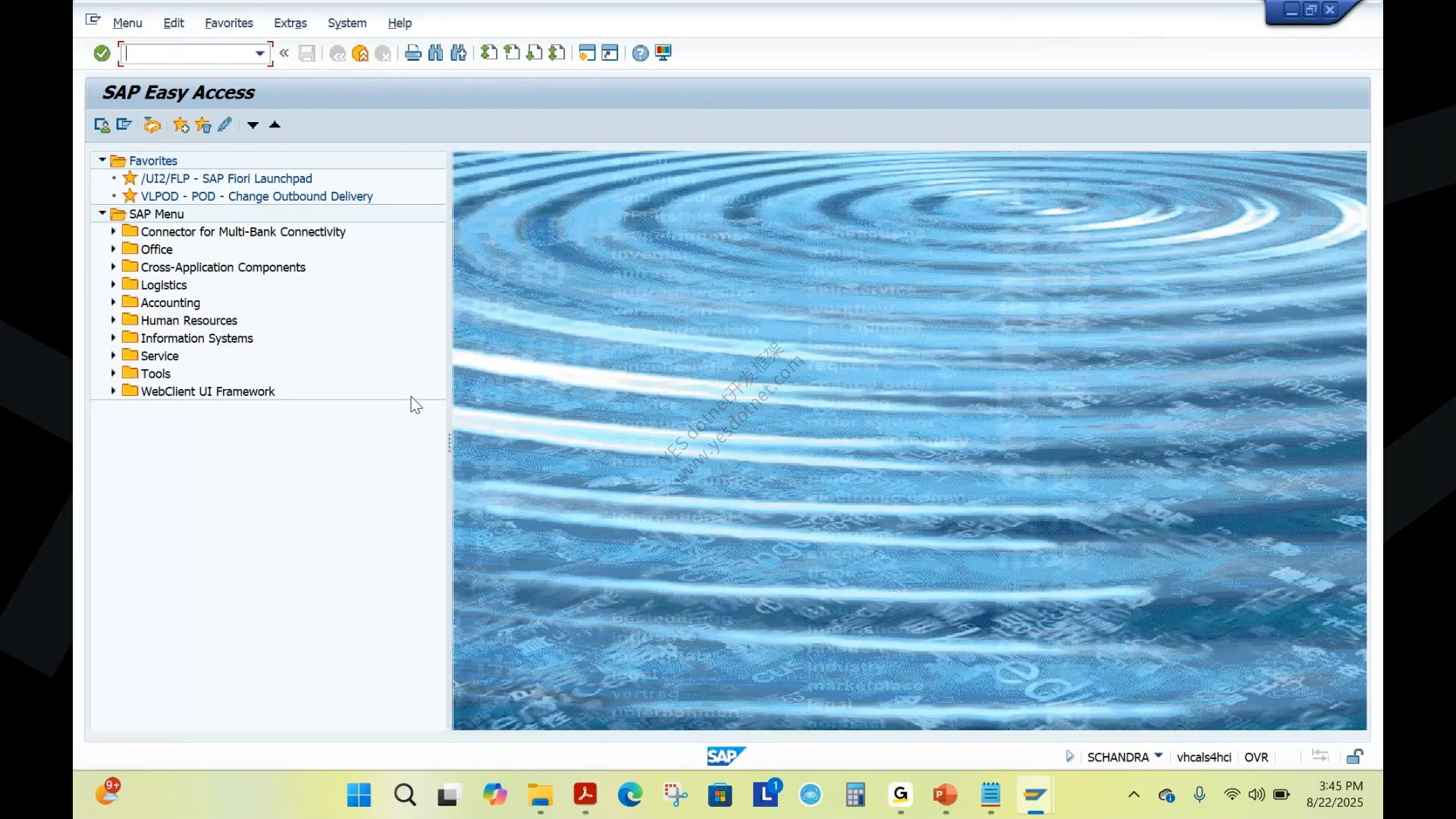The height and width of the screenshot is (819, 1456).
Task: Click the splitter handle between tree and image
Action: pyautogui.click(x=449, y=442)
